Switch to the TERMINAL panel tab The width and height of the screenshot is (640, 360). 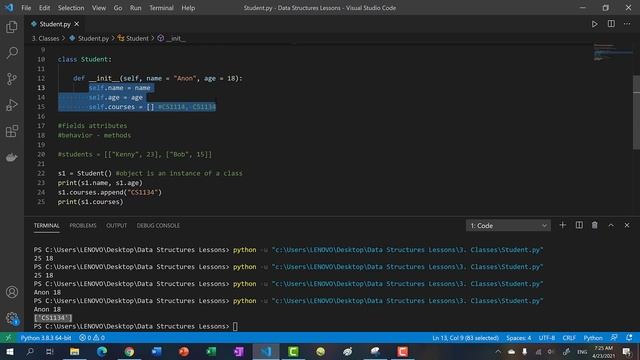tap(47, 225)
